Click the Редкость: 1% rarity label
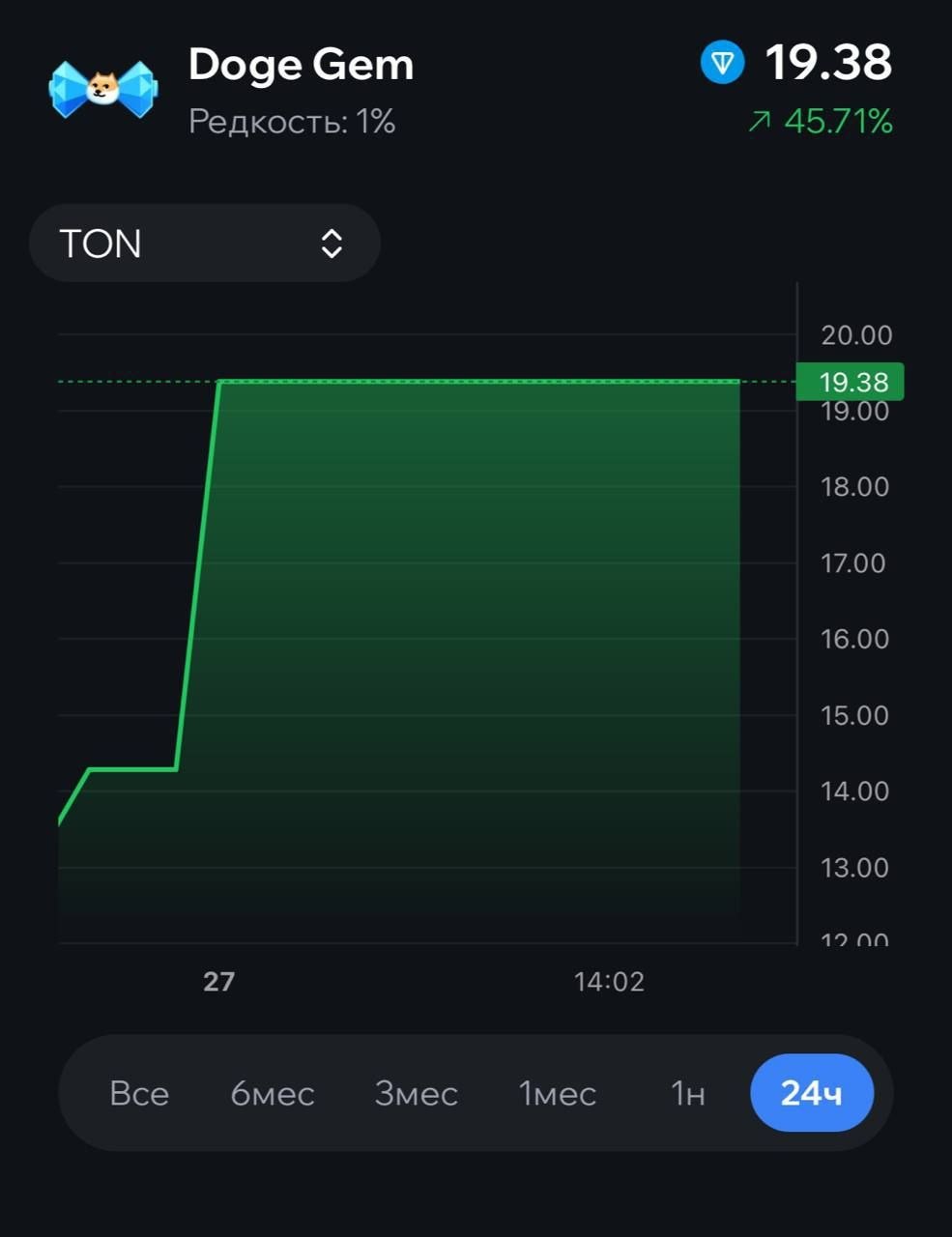Image resolution: width=952 pixels, height=1237 pixels. pyautogui.click(x=292, y=122)
